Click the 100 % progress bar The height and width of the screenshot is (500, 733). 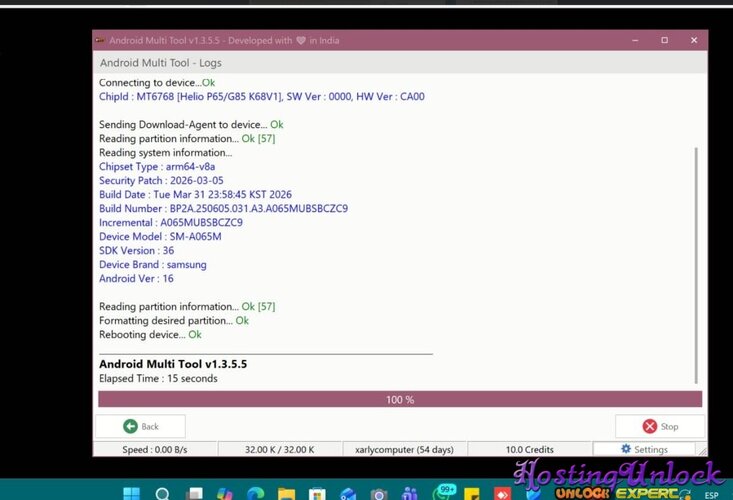(x=400, y=400)
